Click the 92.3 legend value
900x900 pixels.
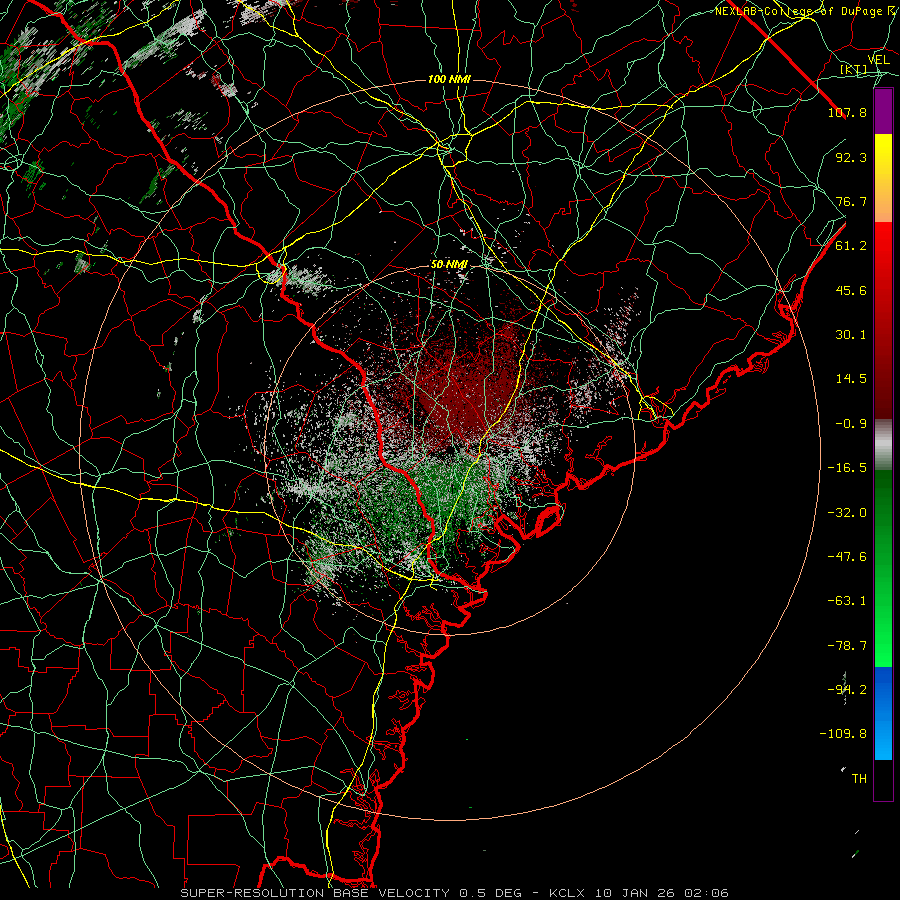point(851,157)
